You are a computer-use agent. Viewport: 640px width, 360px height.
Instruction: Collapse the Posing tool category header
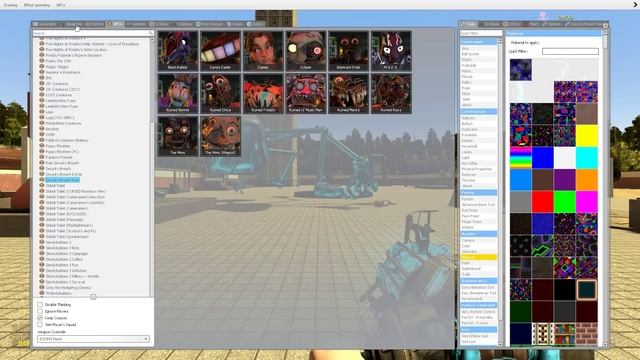[478, 192]
